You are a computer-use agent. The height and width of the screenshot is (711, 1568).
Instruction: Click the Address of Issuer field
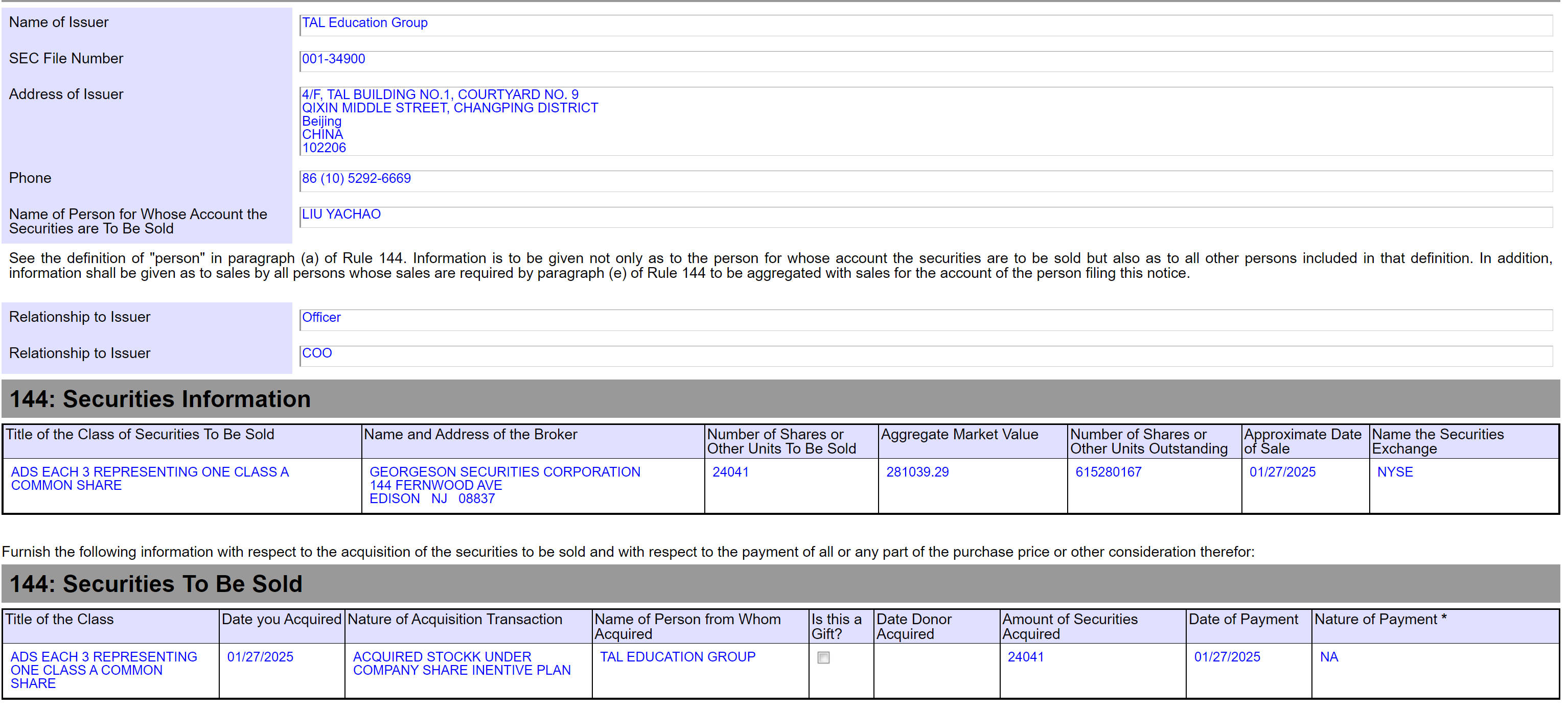click(926, 121)
